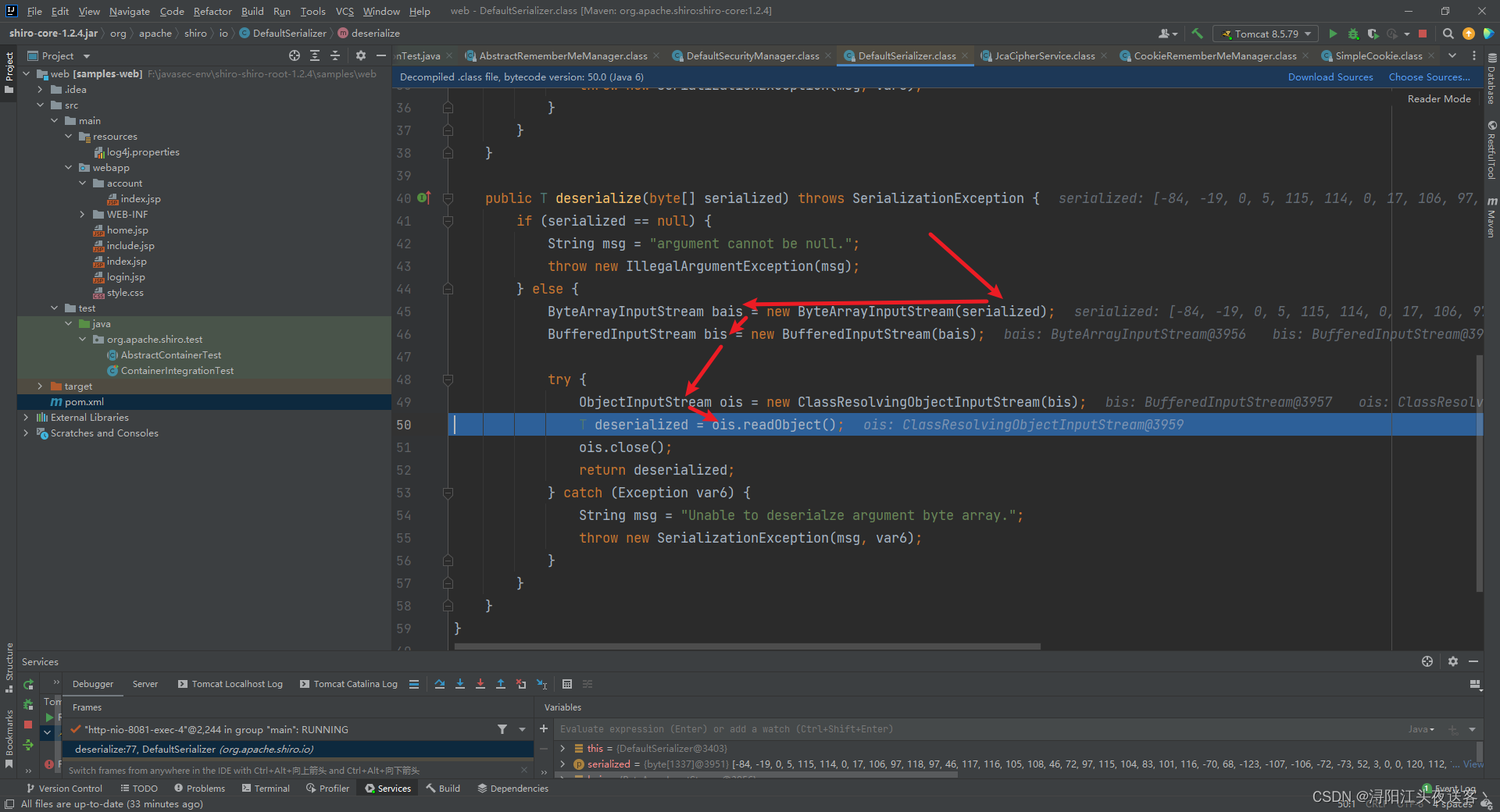Screen dimensions: 1500x812
Task: Open Project panel settings gear
Action: 360,55
